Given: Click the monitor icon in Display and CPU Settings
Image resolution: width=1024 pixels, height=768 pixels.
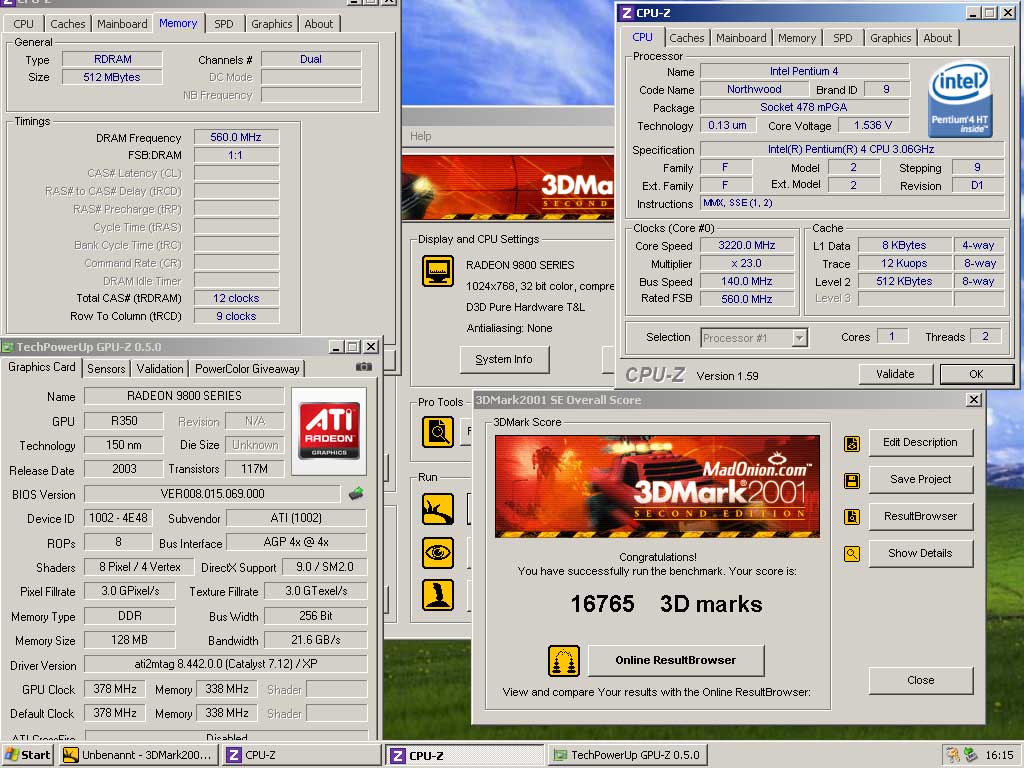Looking at the screenshot, I should click(438, 271).
